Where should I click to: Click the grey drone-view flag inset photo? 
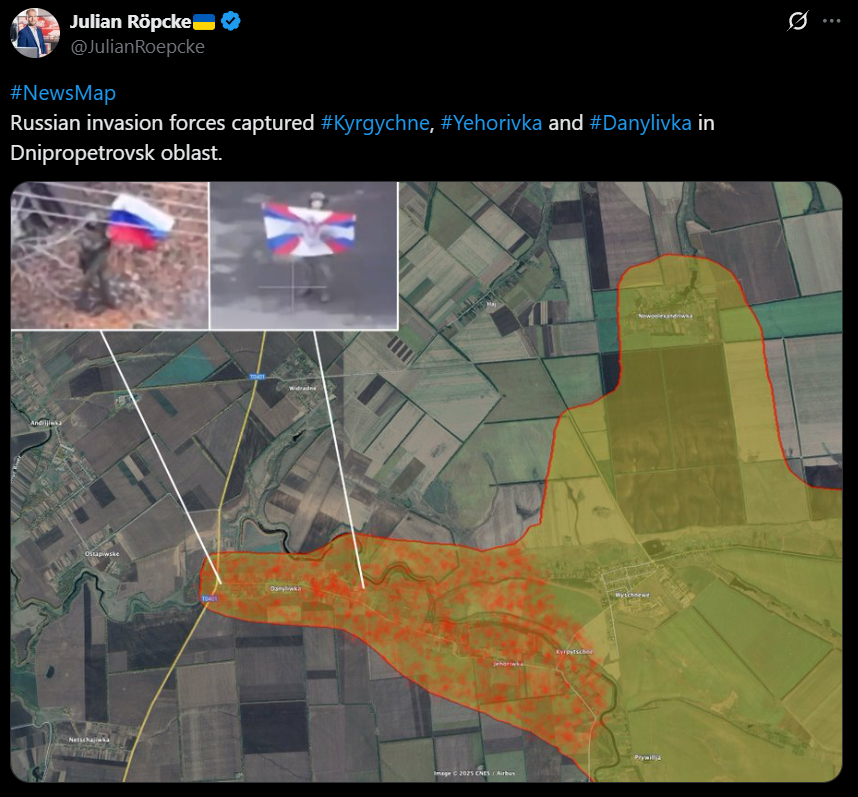point(304,255)
